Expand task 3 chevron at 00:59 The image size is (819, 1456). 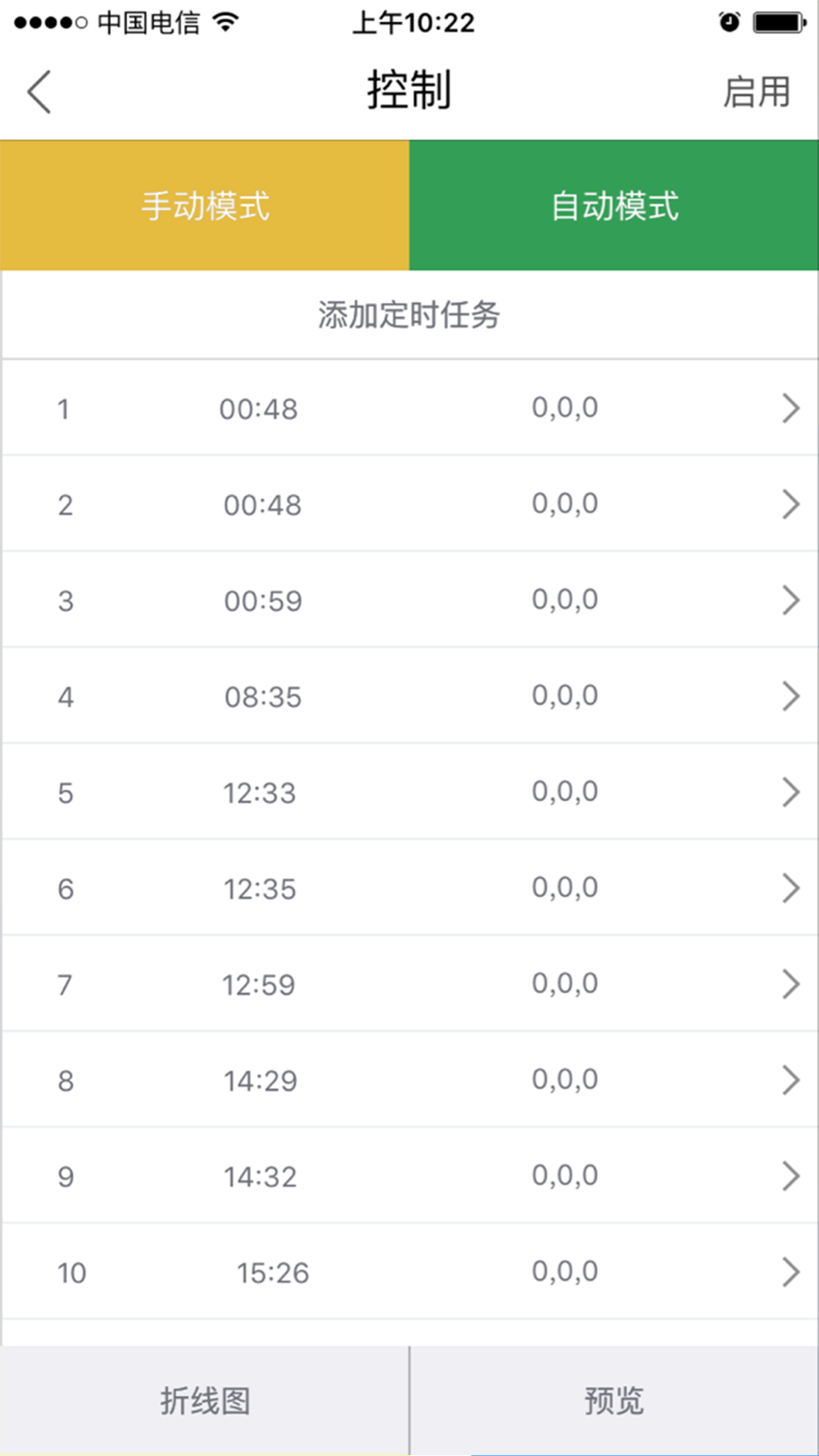point(790,600)
